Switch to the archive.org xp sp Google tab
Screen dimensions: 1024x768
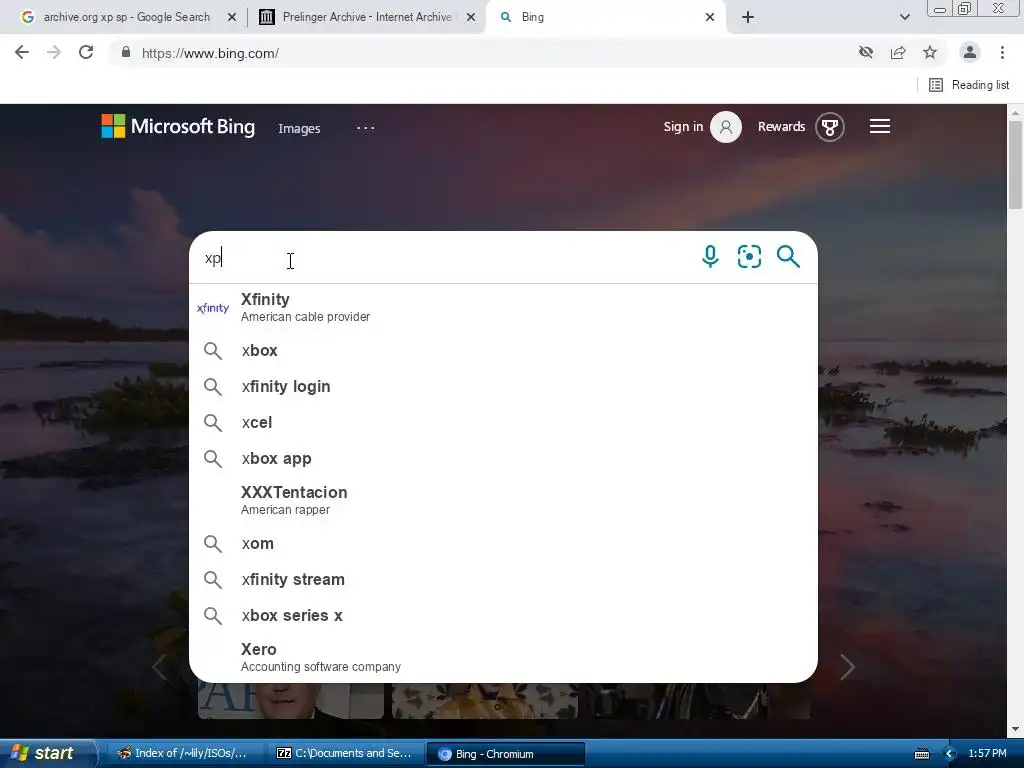127,17
